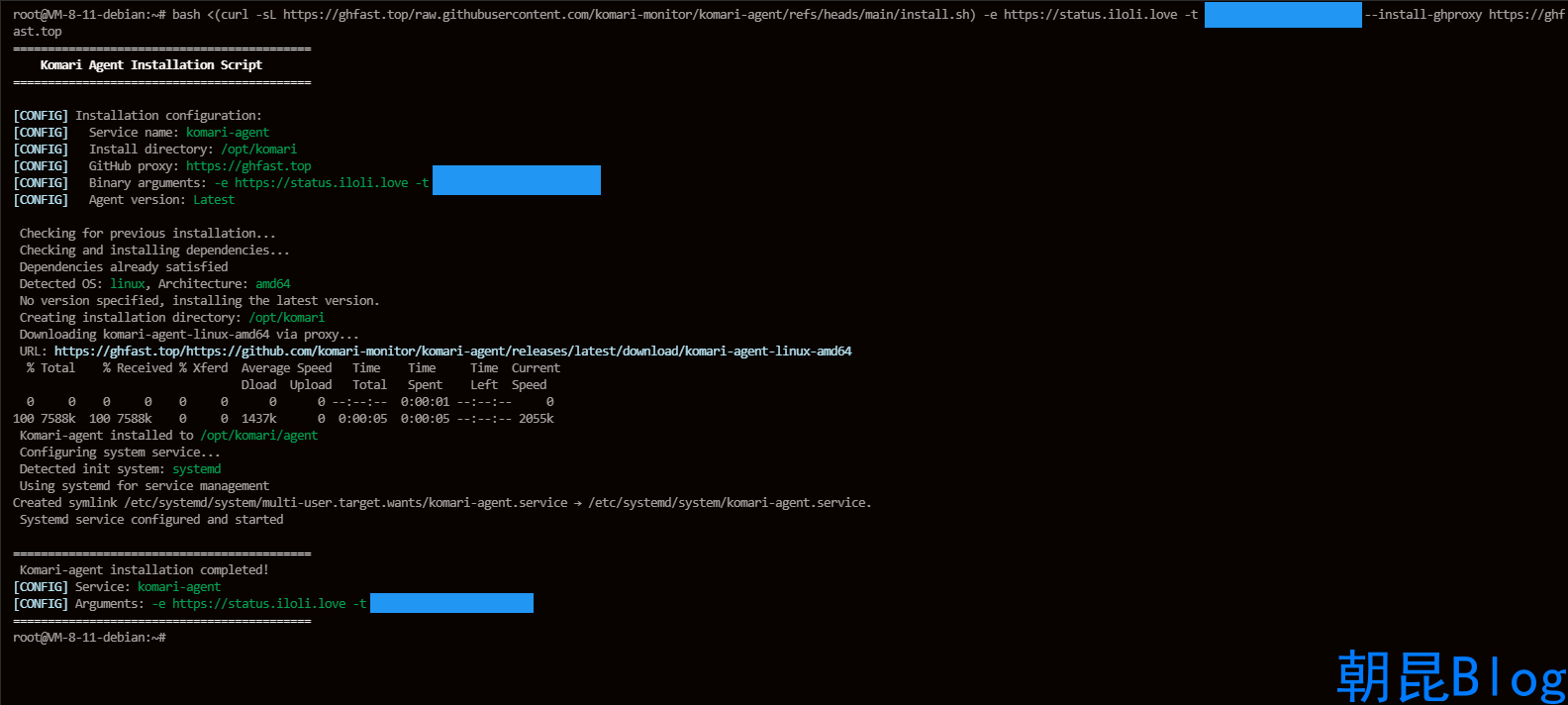Screen dimensions: 1568x705
Task: Click the 1437k average download speed
Action: pos(259,419)
